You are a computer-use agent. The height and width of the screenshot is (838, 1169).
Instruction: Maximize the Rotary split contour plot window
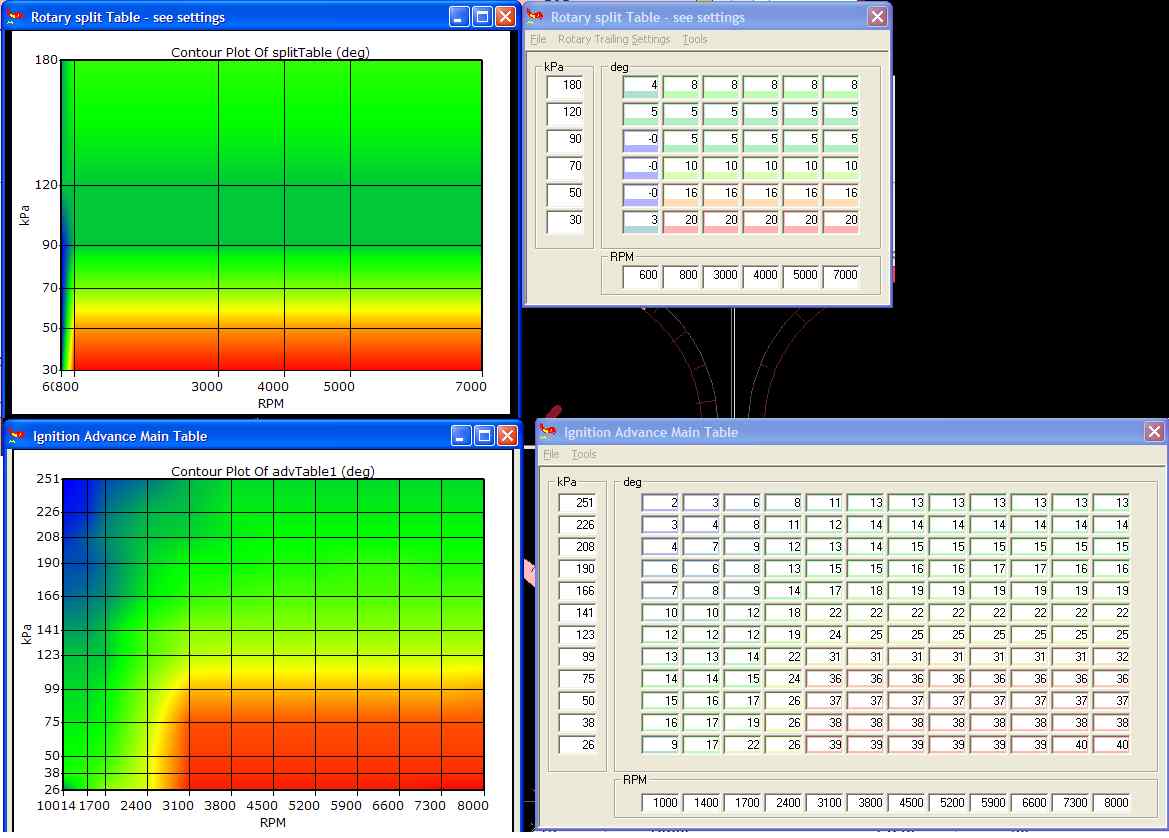482,16
